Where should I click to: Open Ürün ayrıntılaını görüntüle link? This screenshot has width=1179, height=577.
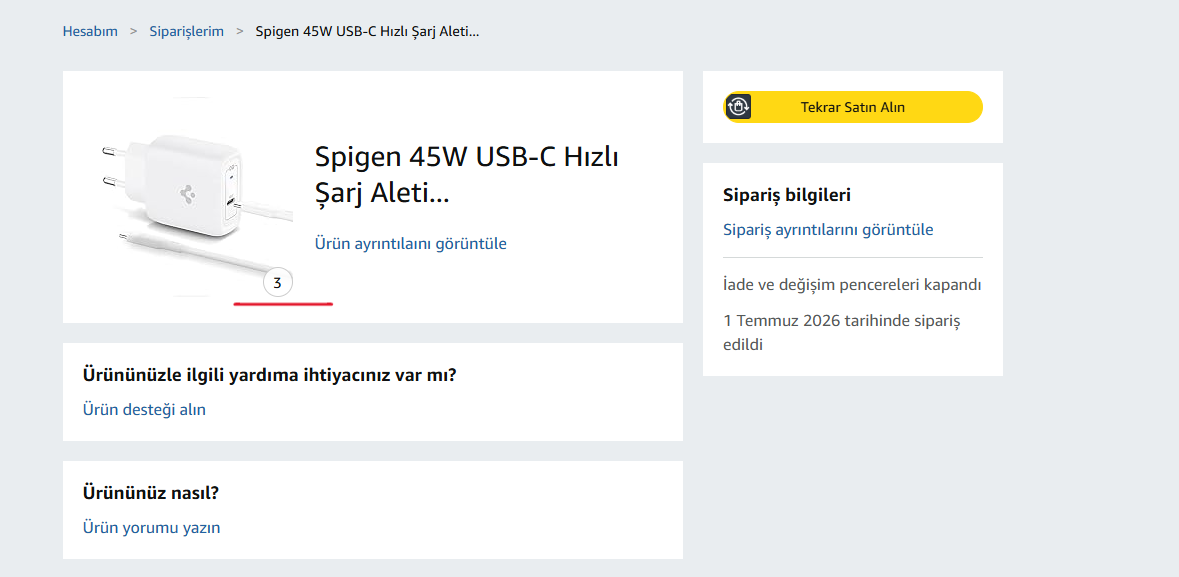click(411, 244)
